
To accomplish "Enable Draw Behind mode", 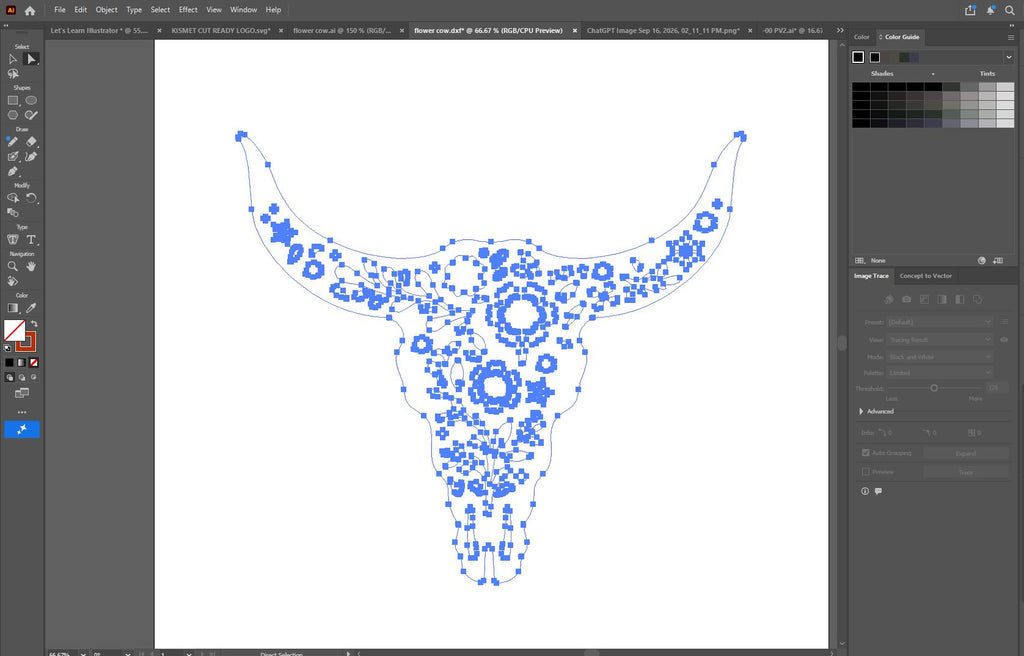I will [22, 378].
